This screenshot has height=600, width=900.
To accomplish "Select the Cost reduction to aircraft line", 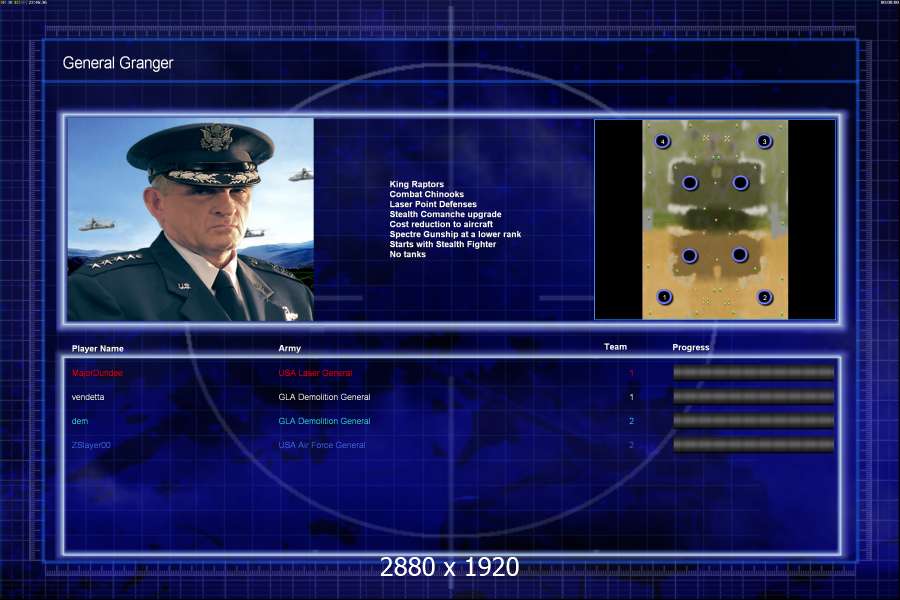I will point(441,224).
